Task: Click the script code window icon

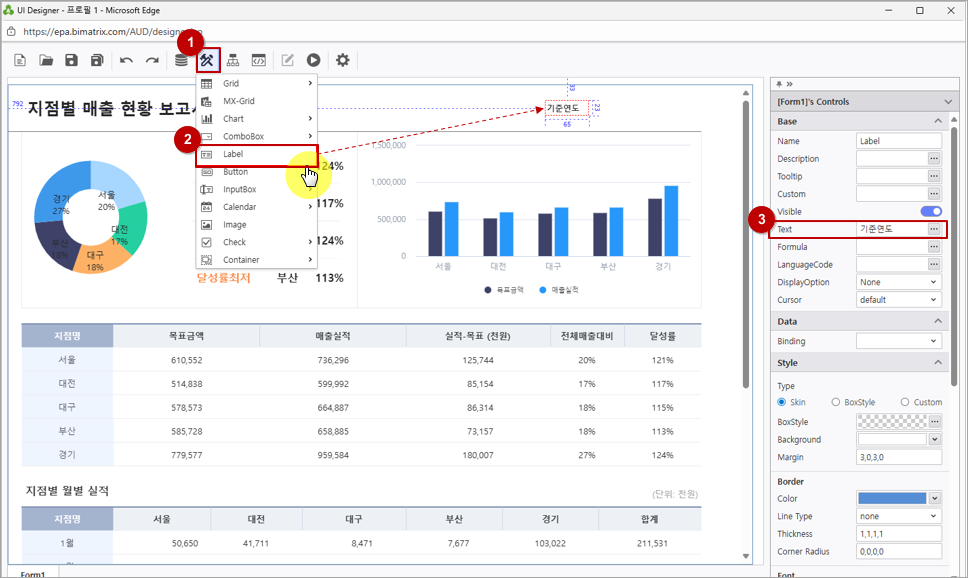Action: pyautogui.click(x=259, y=60)
